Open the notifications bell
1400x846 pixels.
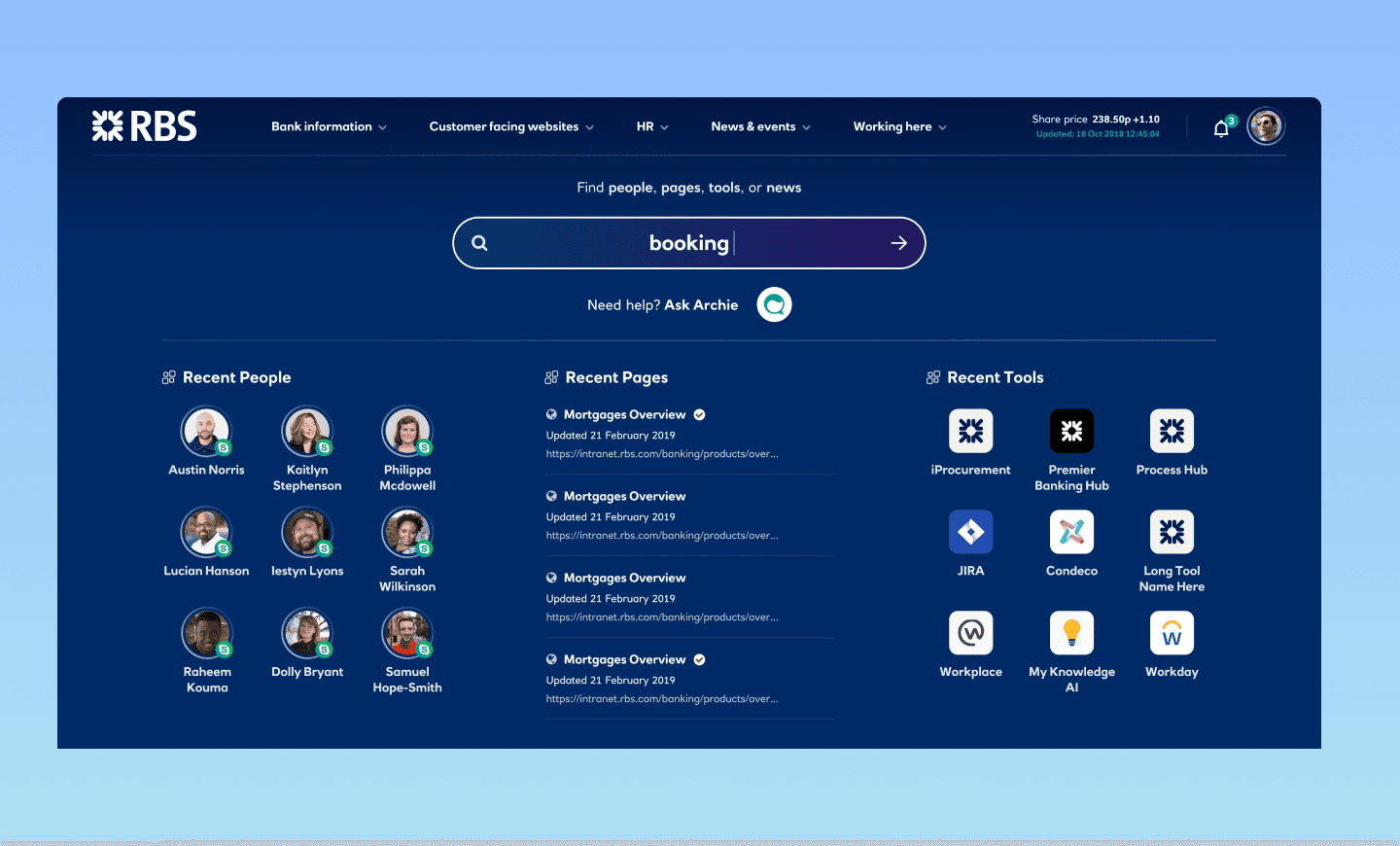point(1221,127)
